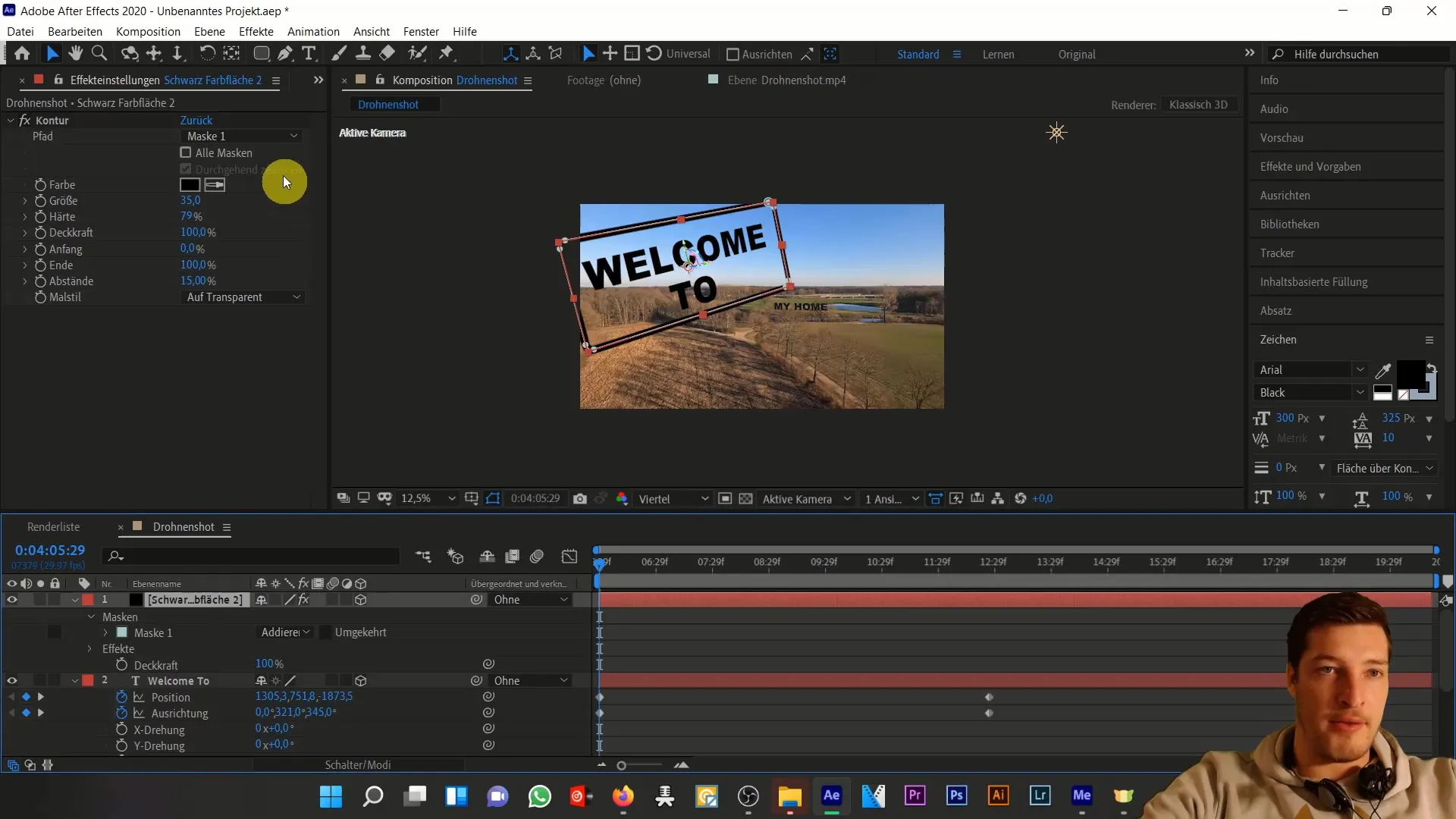Click Zurück button in Kontur effect

[x=196, y=120]
